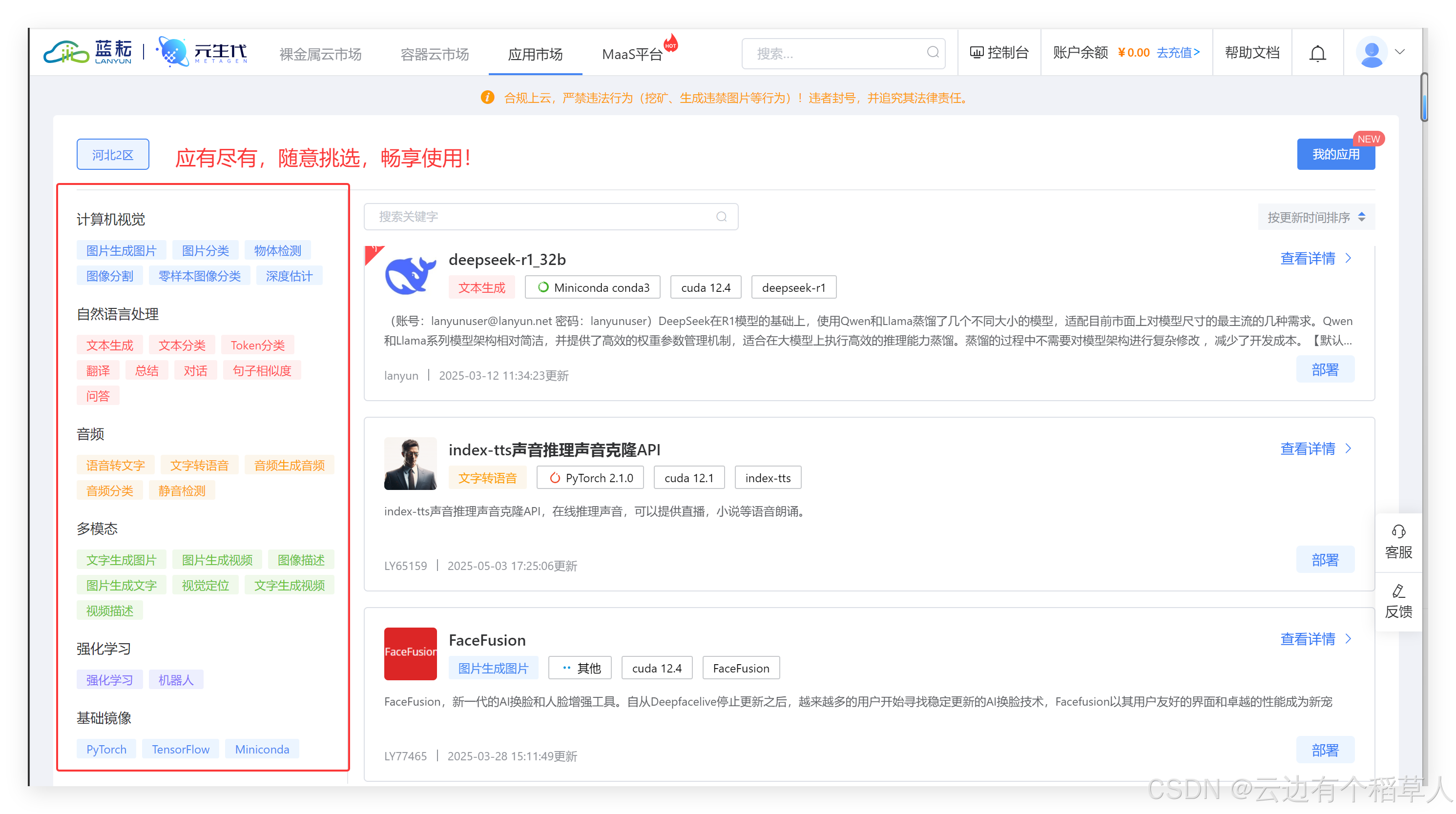1456x814 pixels.
Task: Open the customer service headset icon
Action: (1398, 531)
